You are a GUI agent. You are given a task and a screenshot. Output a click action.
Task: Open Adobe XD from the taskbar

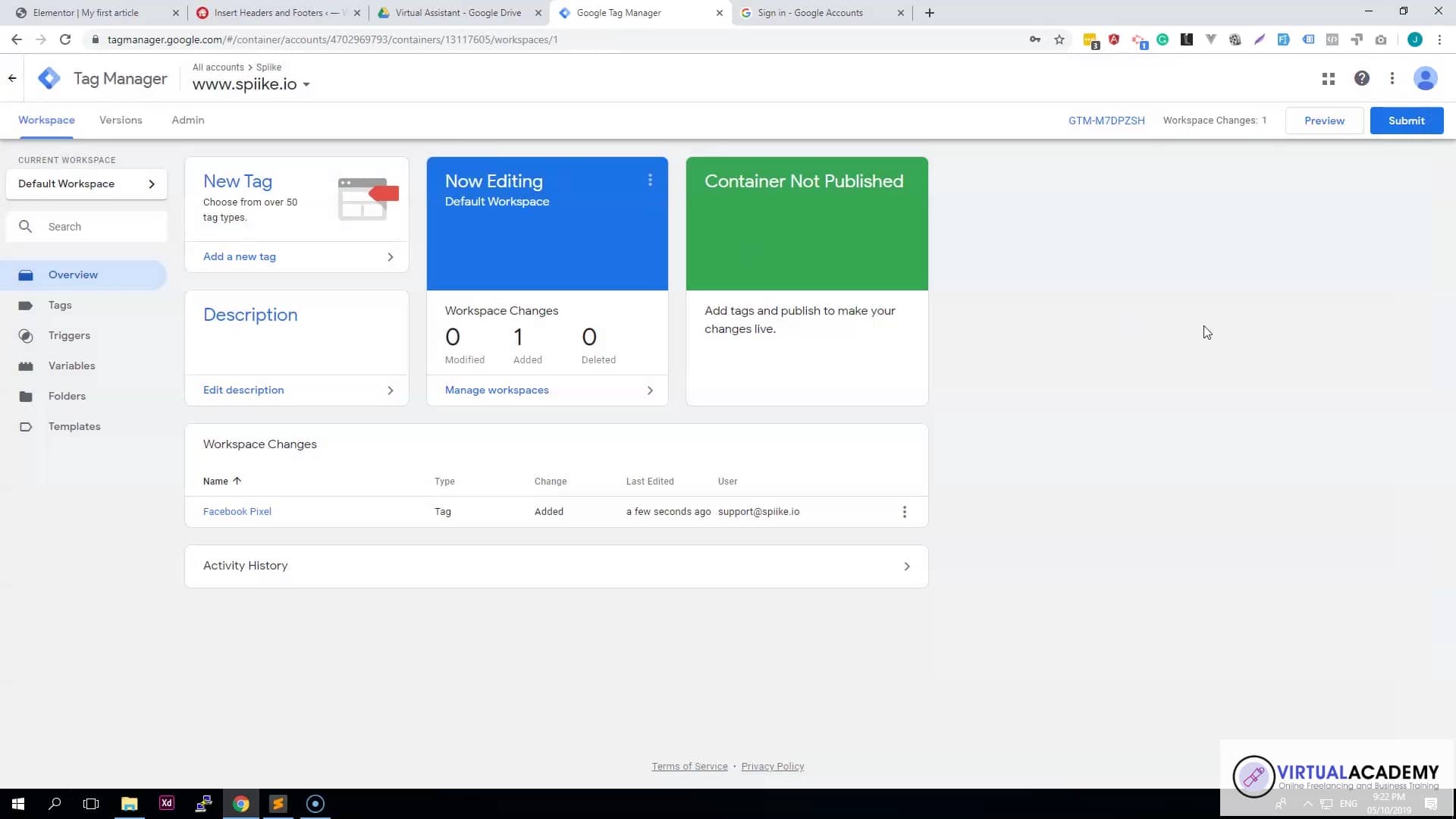167,804
